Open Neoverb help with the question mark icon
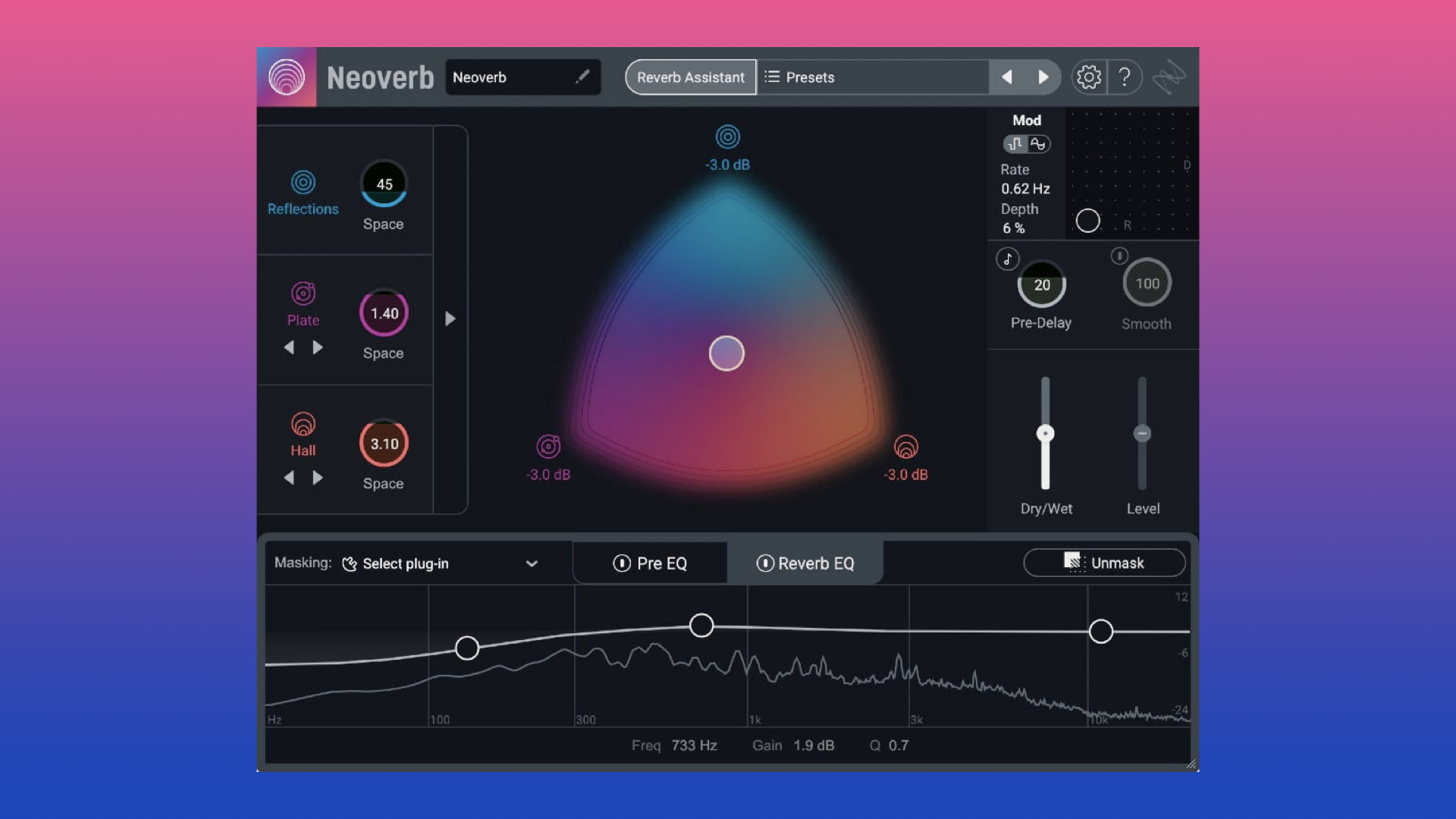The image size is (1456, 819). 1125,77
